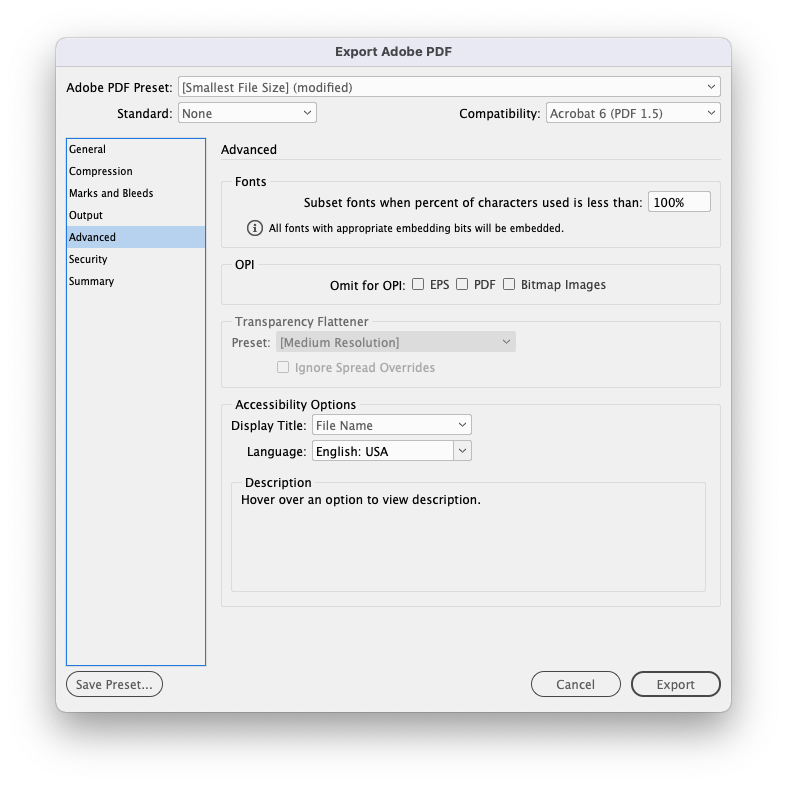Image resolution: width=787 pixels, height=786 pixels.
Task: Open the Display Title dropdown
Action: click(391, 425)
